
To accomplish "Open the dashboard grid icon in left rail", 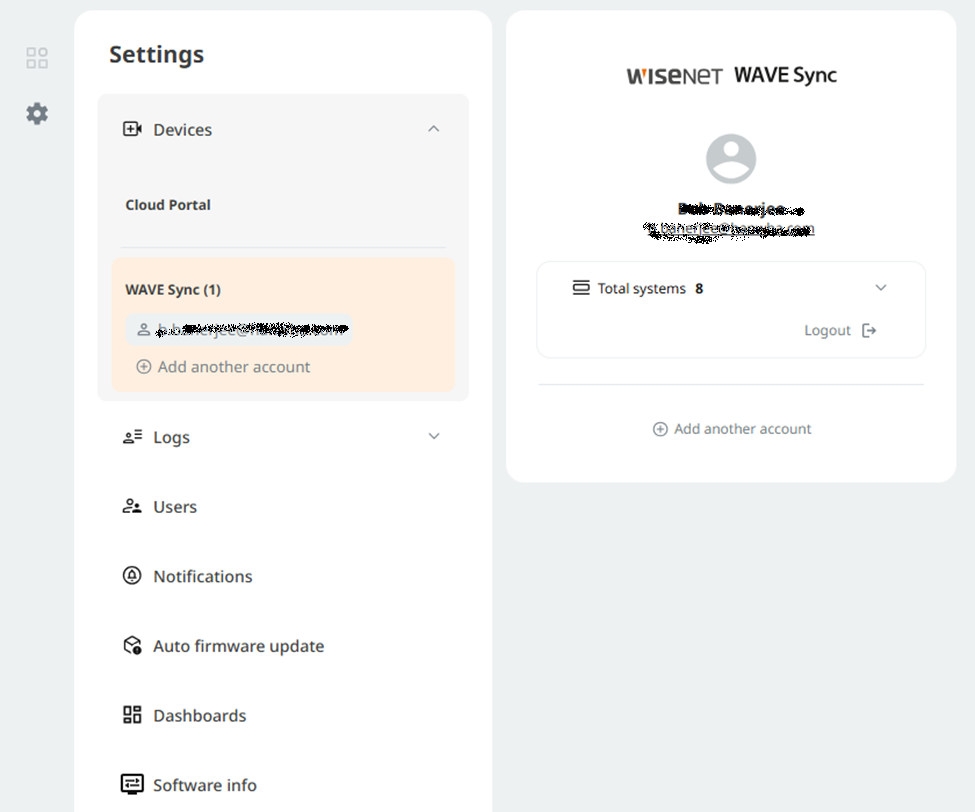I will pos(37,58).
